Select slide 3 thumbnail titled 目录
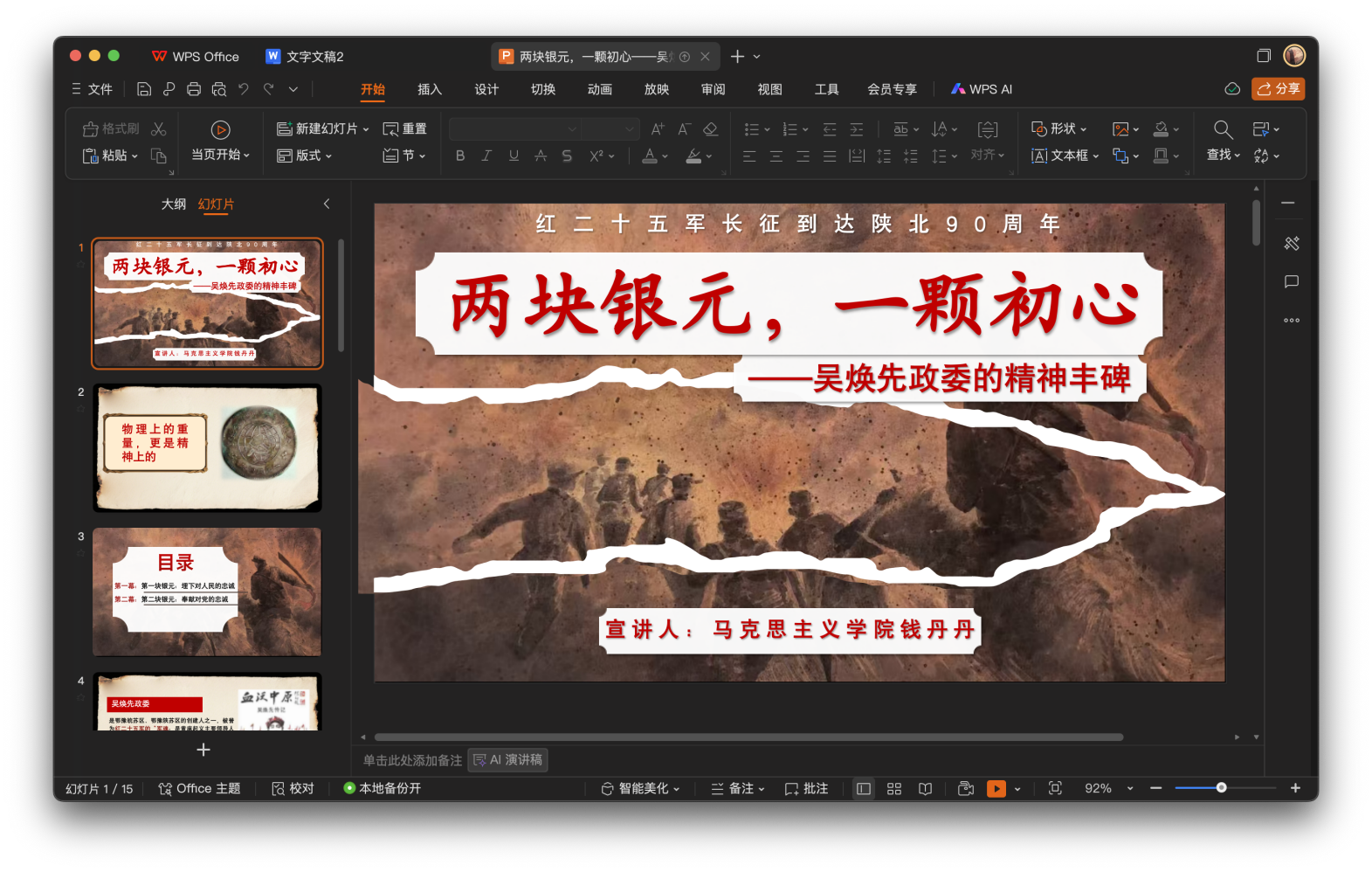The height and width of the screenshot is (872, 1372). (207, 592)
